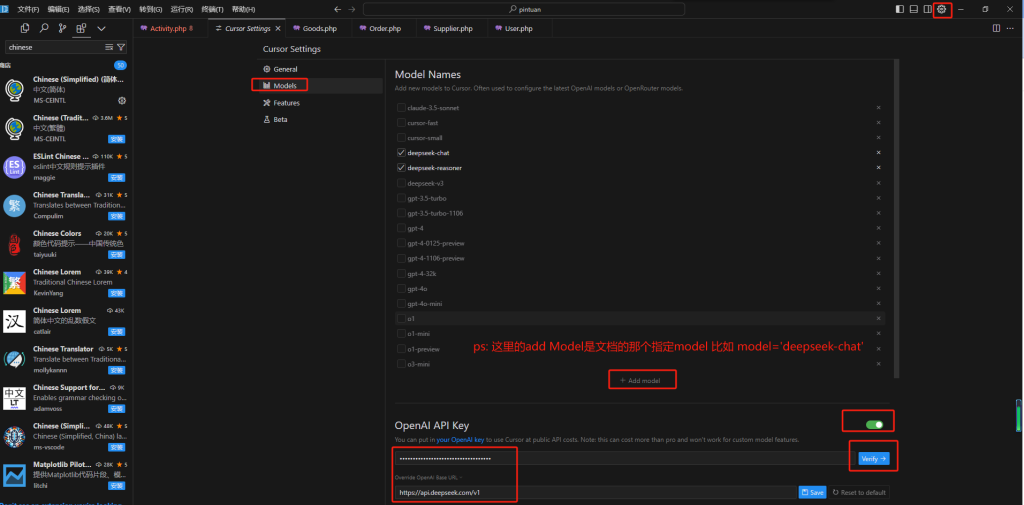Expand additional views chevron in sidebar

point(101,28)
